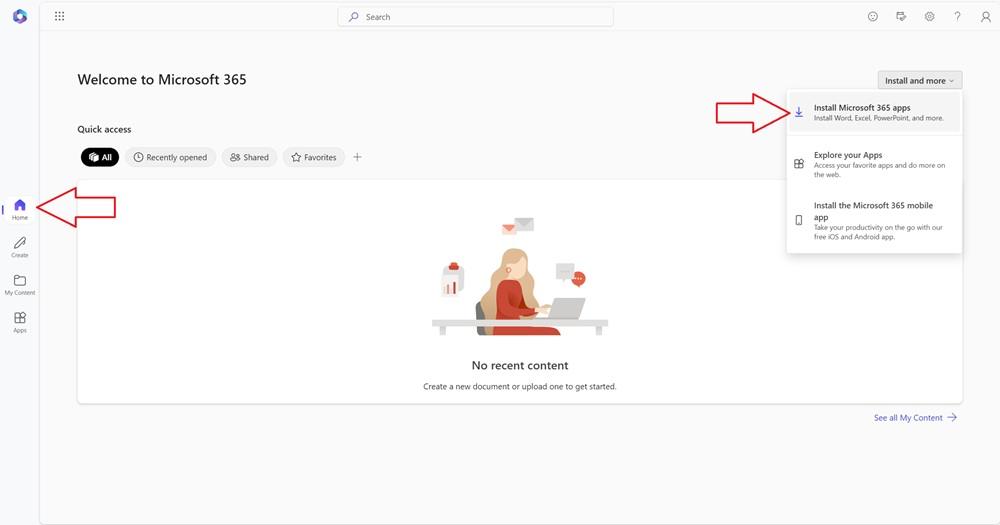
Task: Click the Microsoft 365 Copilot logo
Action: [x=19, y=17]
